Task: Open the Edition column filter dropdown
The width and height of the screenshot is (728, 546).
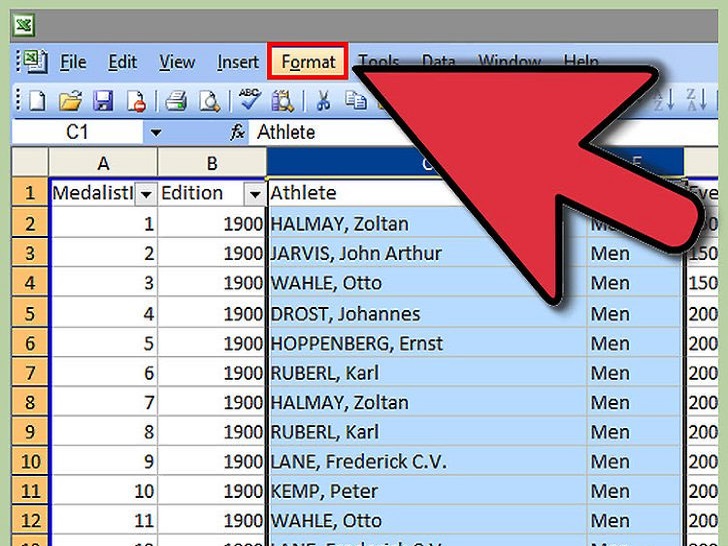Action: pyautogui.click(x=254, y=193)
